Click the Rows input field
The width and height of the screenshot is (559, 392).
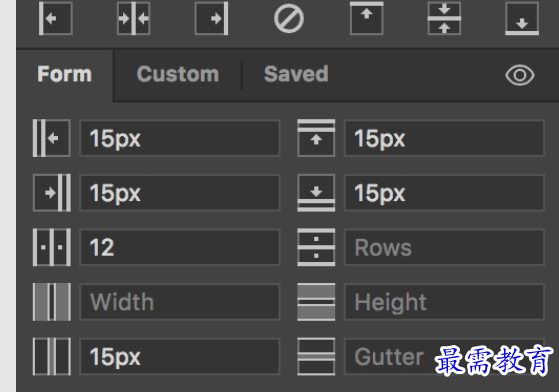pyautogui.click(x=444, y=247)
